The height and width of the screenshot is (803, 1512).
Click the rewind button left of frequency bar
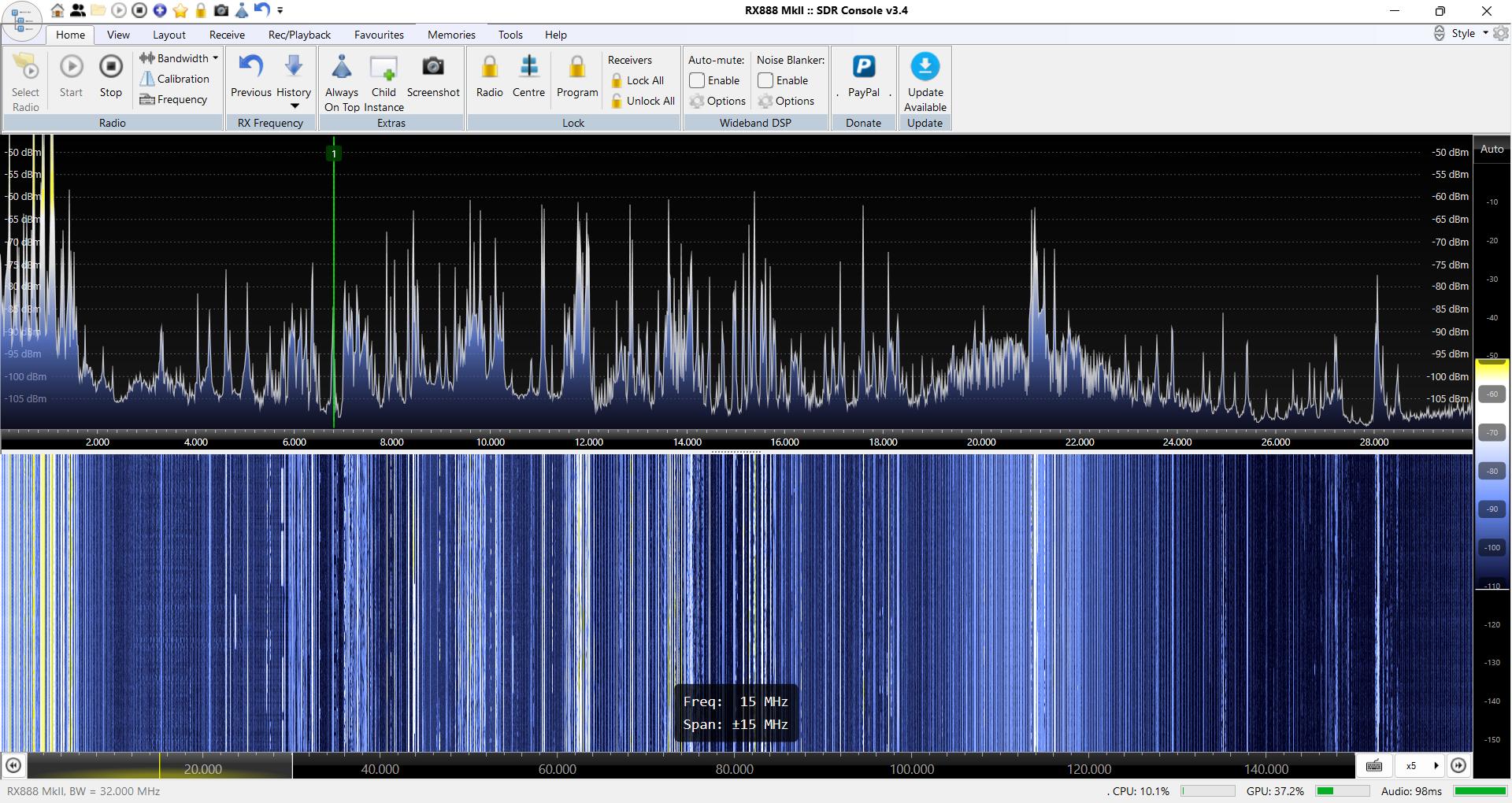pos(13,765)
